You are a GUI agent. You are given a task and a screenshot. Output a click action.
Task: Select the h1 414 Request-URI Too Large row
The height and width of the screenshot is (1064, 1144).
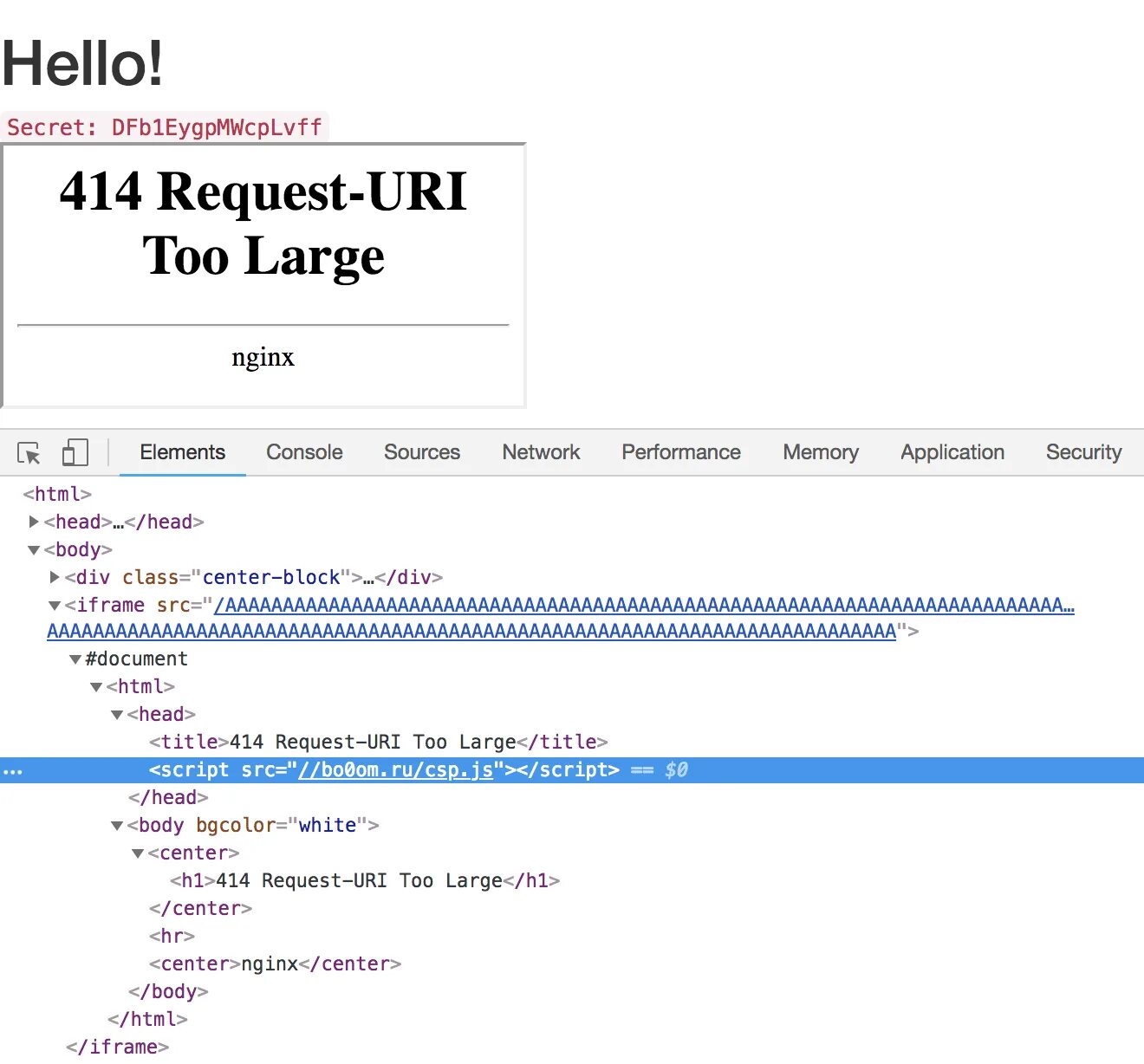(x=365, y=880)
